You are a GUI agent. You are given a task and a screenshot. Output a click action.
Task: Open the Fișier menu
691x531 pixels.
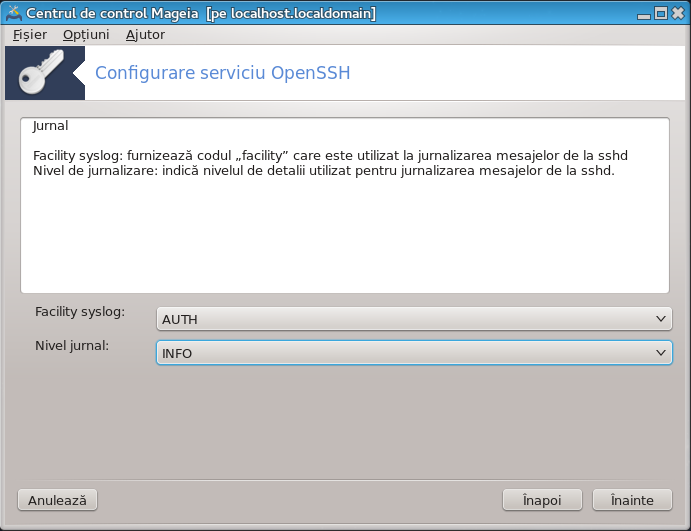pyautogui.click(x=30, y=34)
